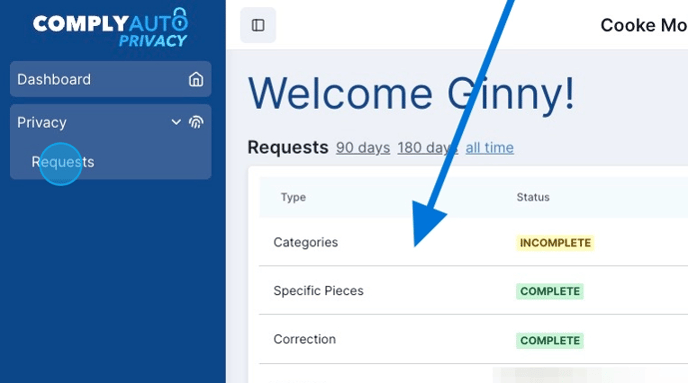688x383 pixels.
Task: Collapse the Privacy menu chevron
Action: click(176, 122)
